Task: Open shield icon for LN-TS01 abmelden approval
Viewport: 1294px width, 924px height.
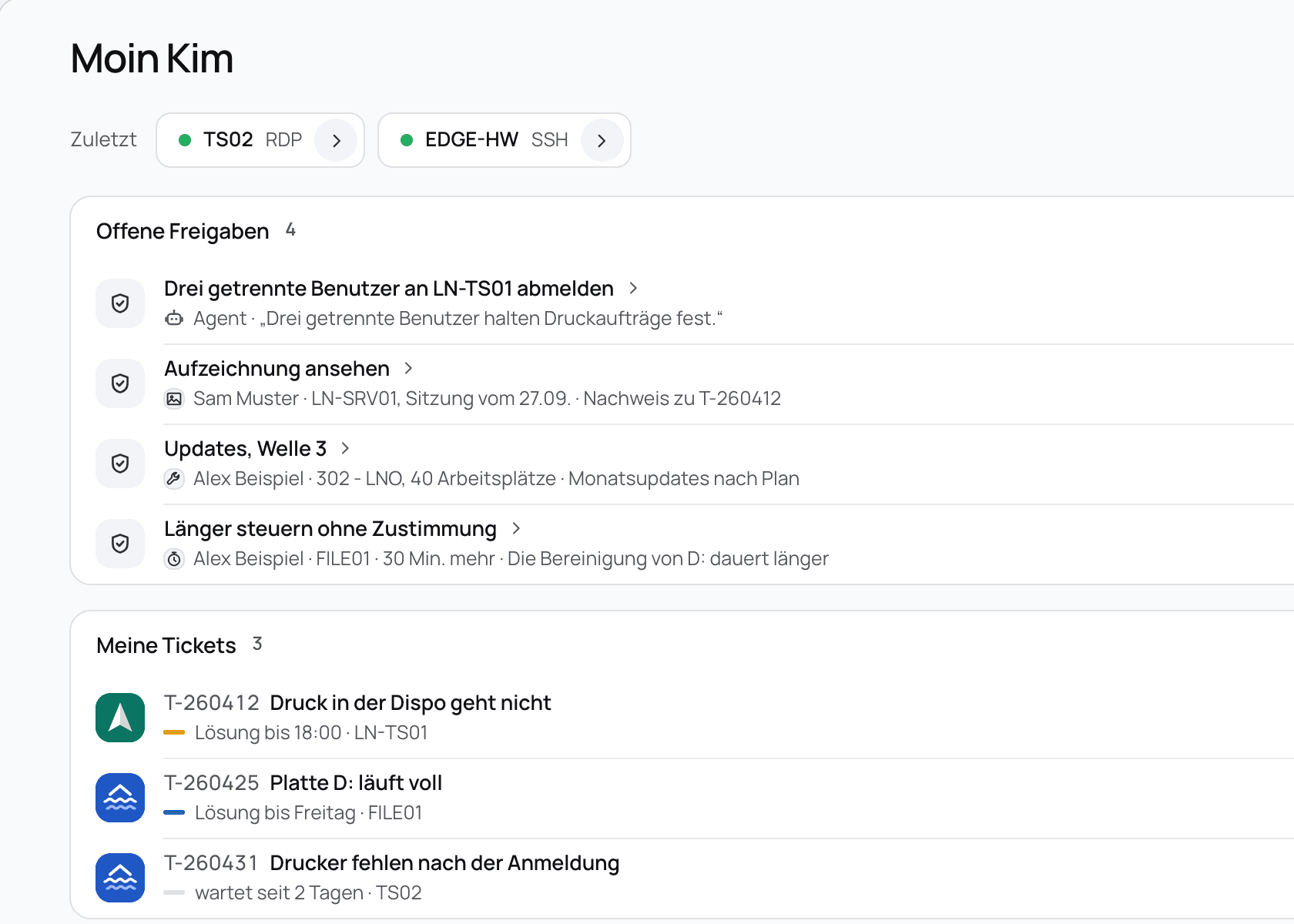Action: 120,303
